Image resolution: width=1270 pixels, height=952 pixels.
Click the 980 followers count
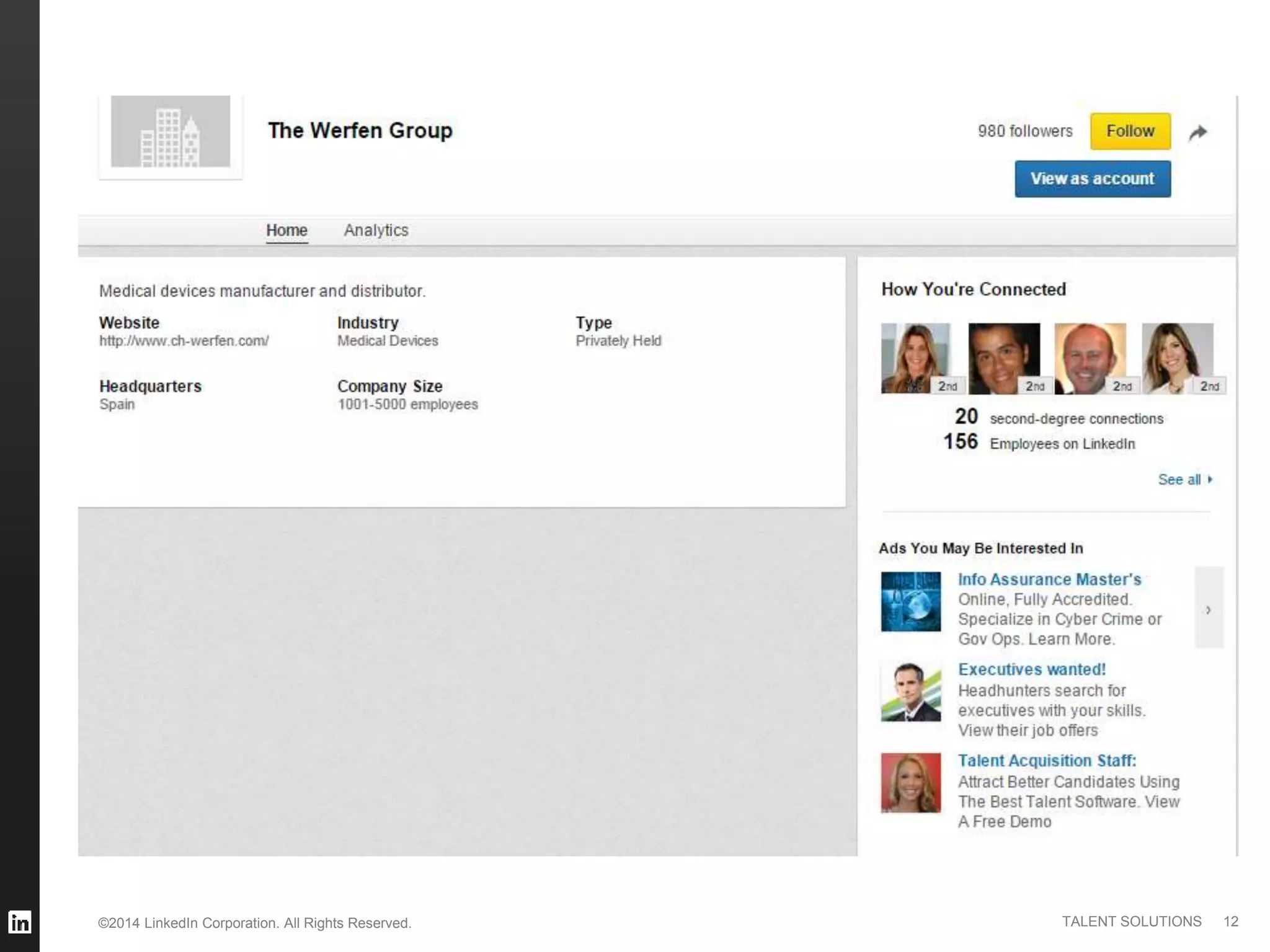click(1025, 131)
